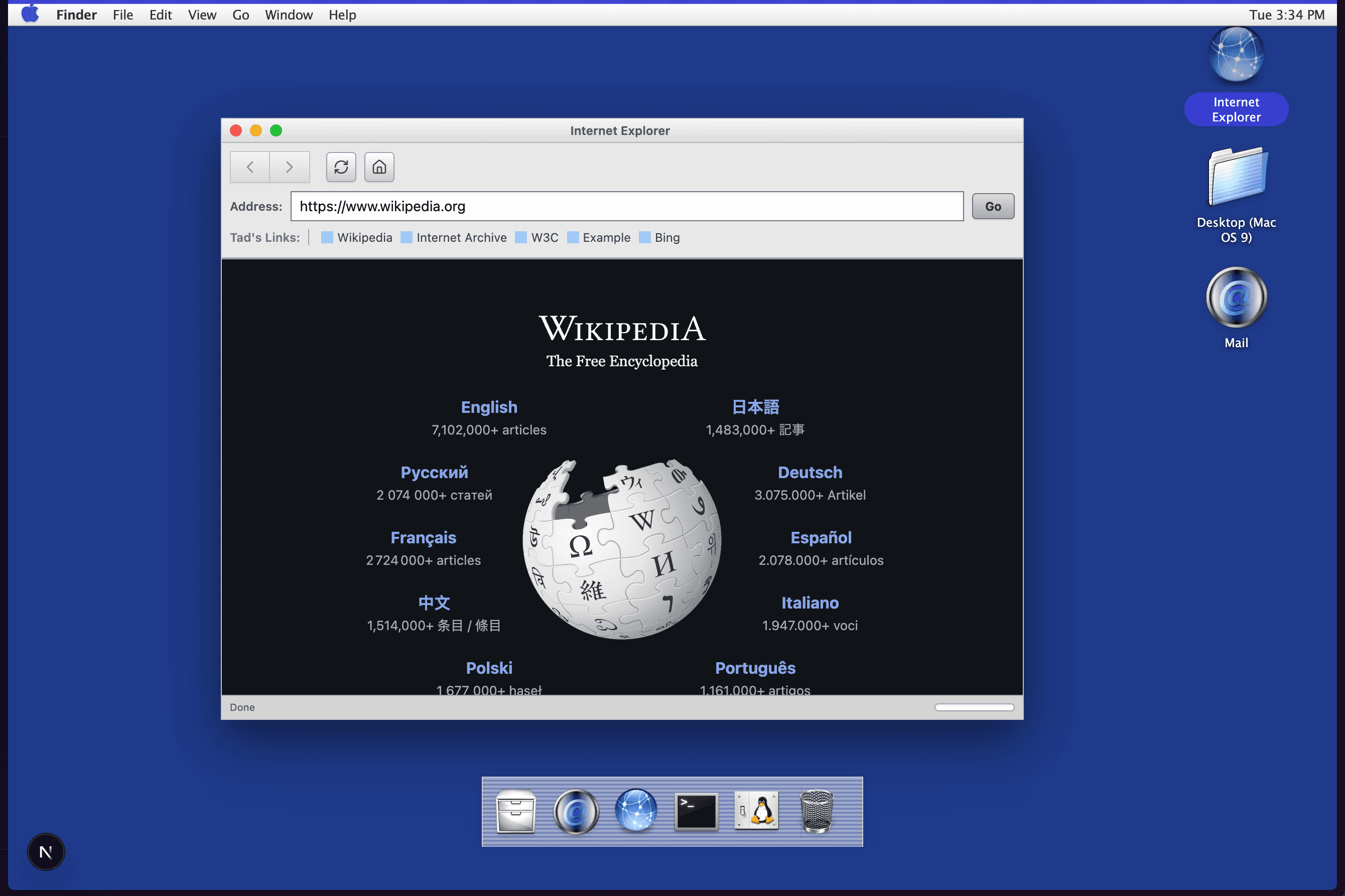Viewport: 1345px width, 896px height.
Task: Click the reload icon in the browser toolbar
Action: [341, 166]
